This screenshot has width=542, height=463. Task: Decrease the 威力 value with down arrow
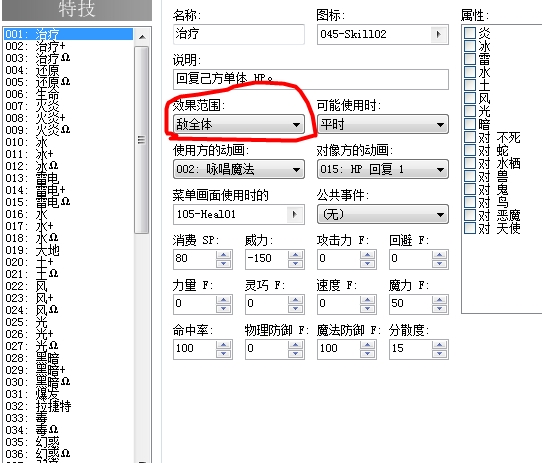[x=295, y=263]
